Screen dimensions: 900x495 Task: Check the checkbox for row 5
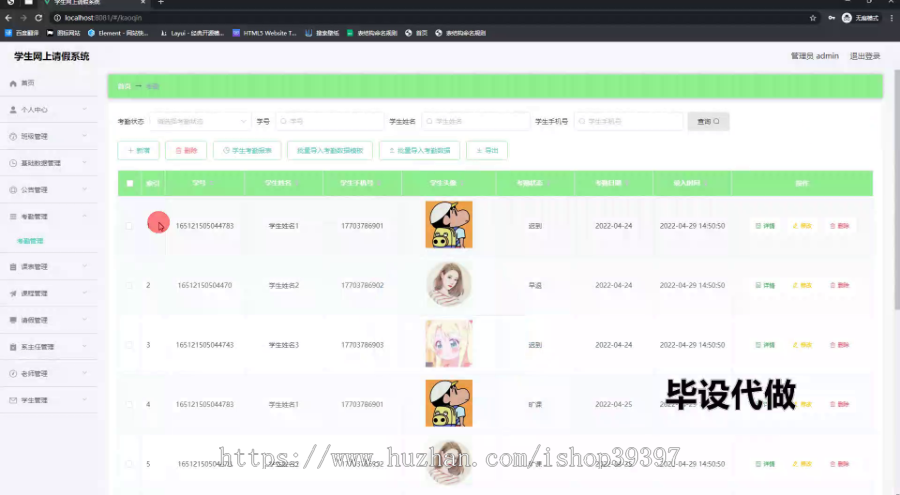tap(129, 464)
